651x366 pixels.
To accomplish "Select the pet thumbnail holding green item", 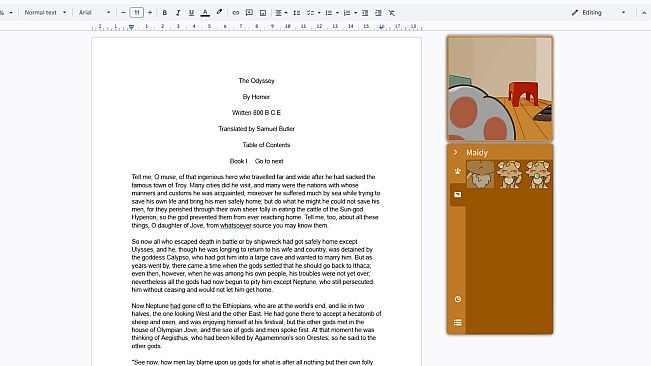I will pos(538,175).
